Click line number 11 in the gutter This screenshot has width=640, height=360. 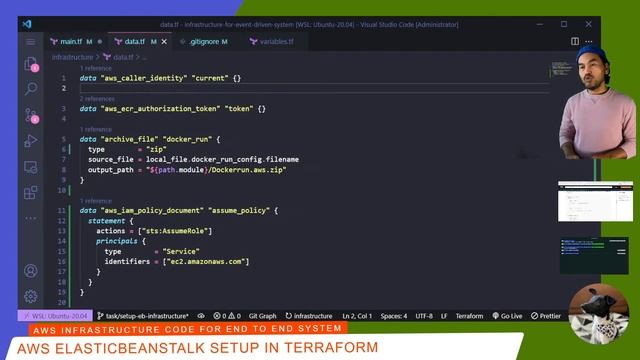coord(62,211)
